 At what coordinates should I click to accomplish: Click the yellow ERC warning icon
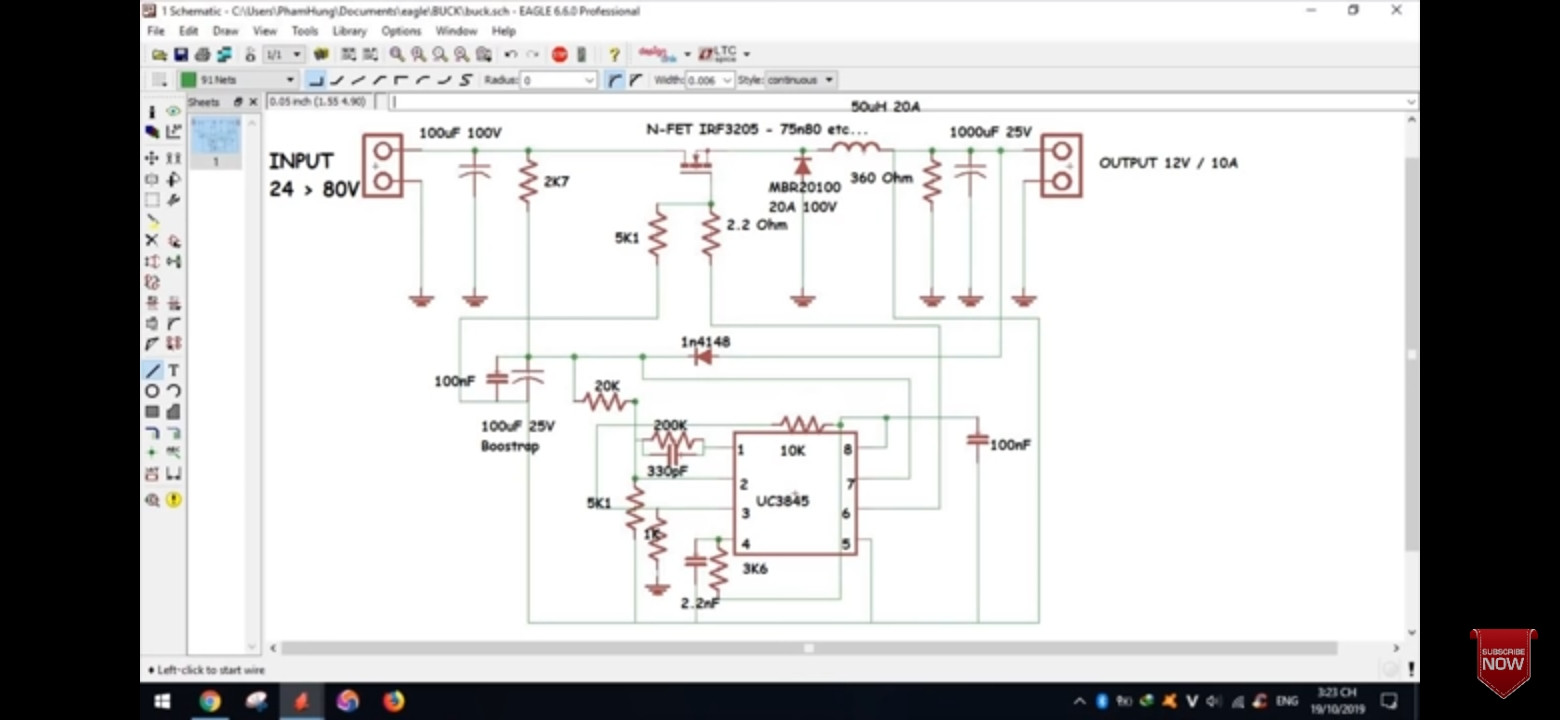tap(173, 499)
